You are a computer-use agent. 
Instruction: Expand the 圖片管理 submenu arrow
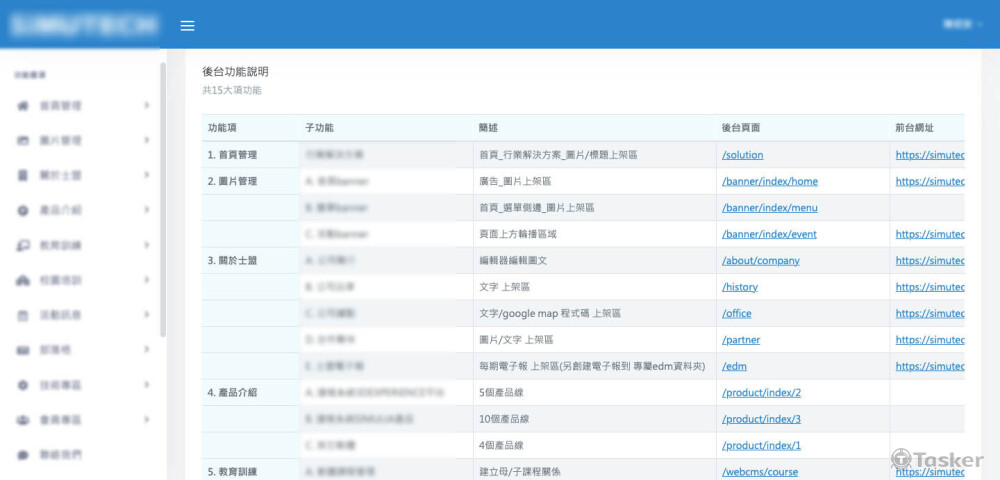click(146, 141)
